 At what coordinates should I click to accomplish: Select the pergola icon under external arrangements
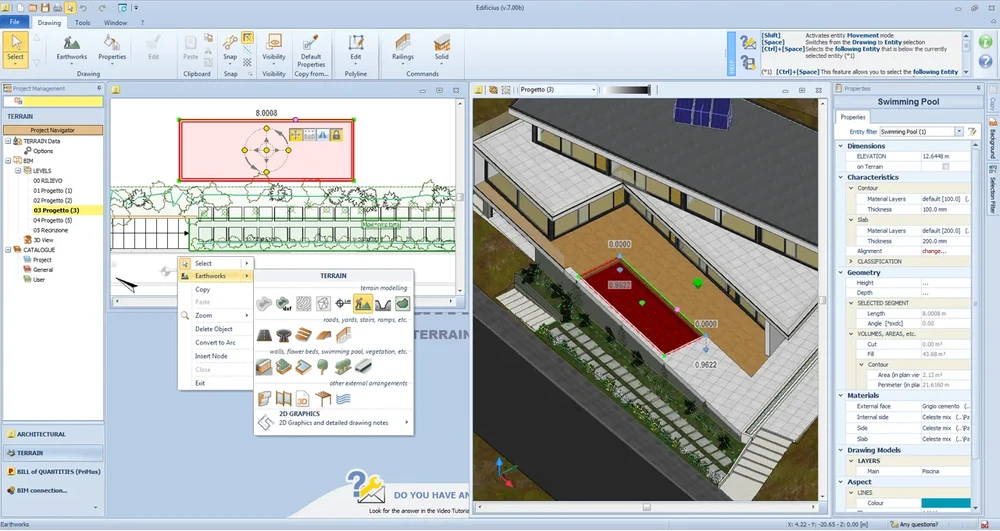click(x=324, y=399)
